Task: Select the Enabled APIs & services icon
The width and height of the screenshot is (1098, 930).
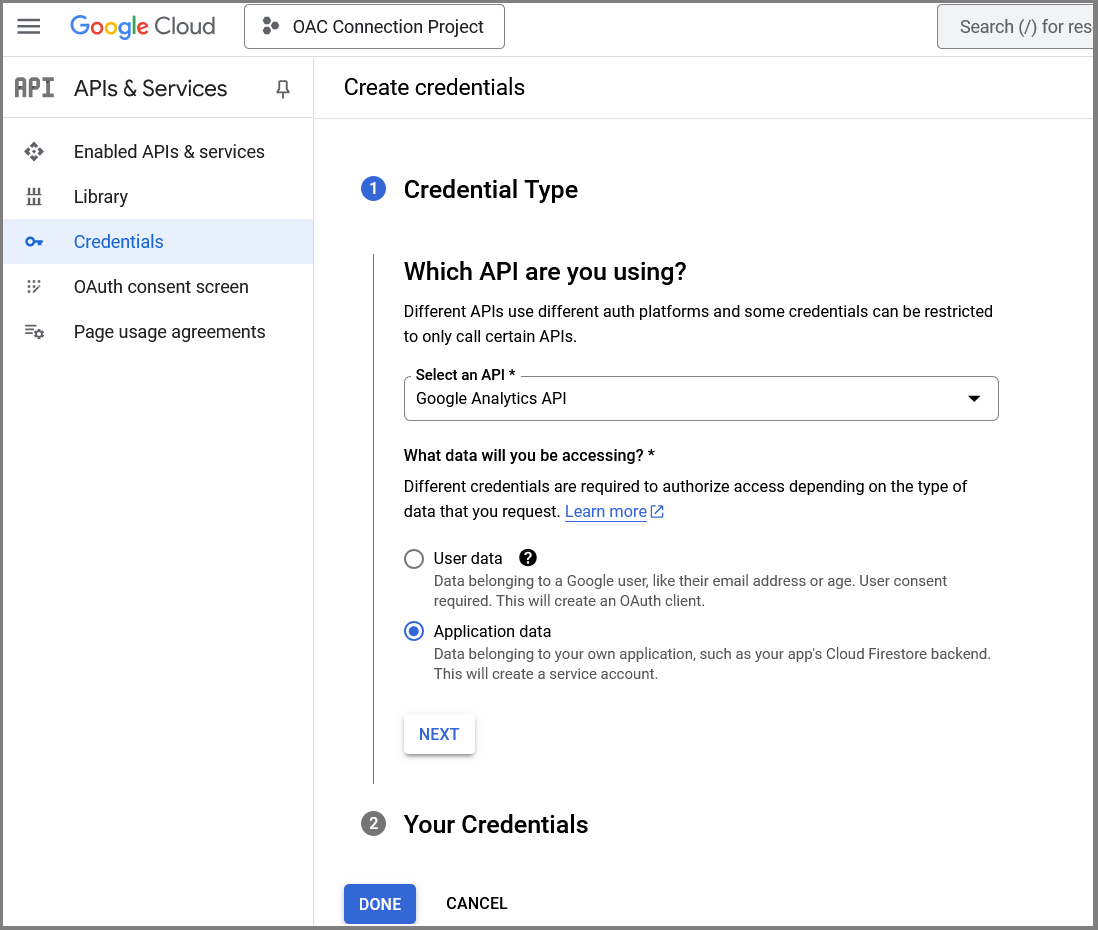Action: point(33,151)
